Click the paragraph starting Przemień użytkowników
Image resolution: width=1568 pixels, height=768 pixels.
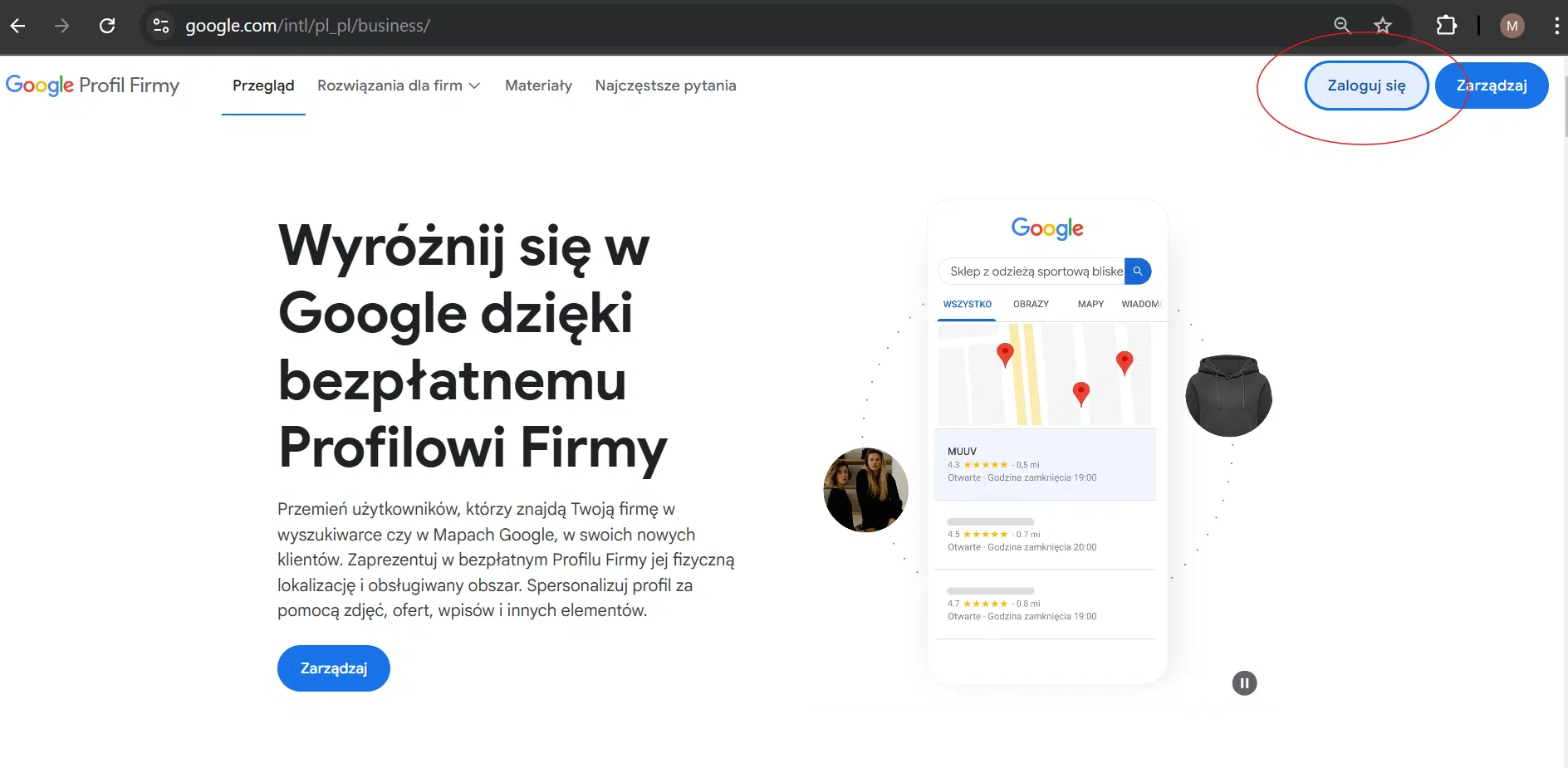click(x=506, y=560)
